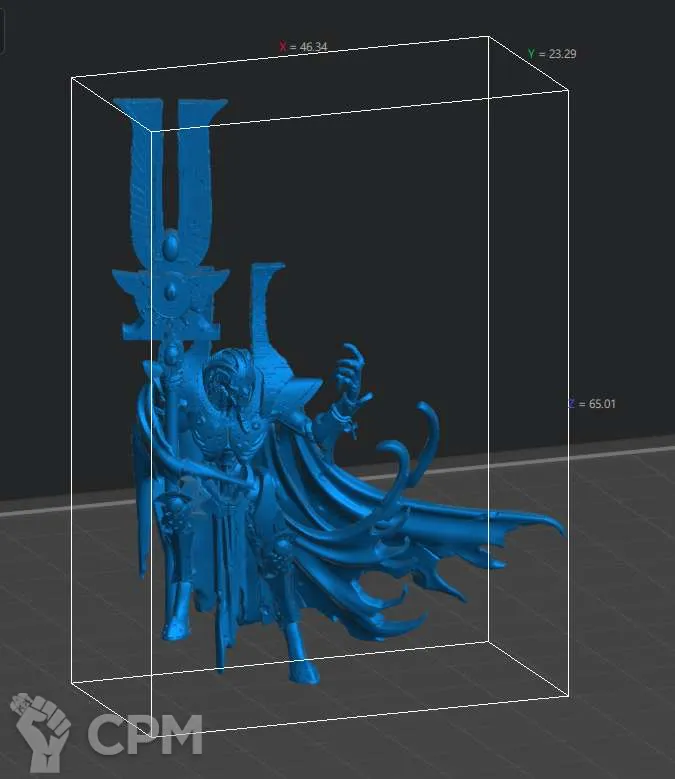Viewport: 675px width, 779px height.
Task: Click the Z = 65.01 height label
Action: (593, 404)
